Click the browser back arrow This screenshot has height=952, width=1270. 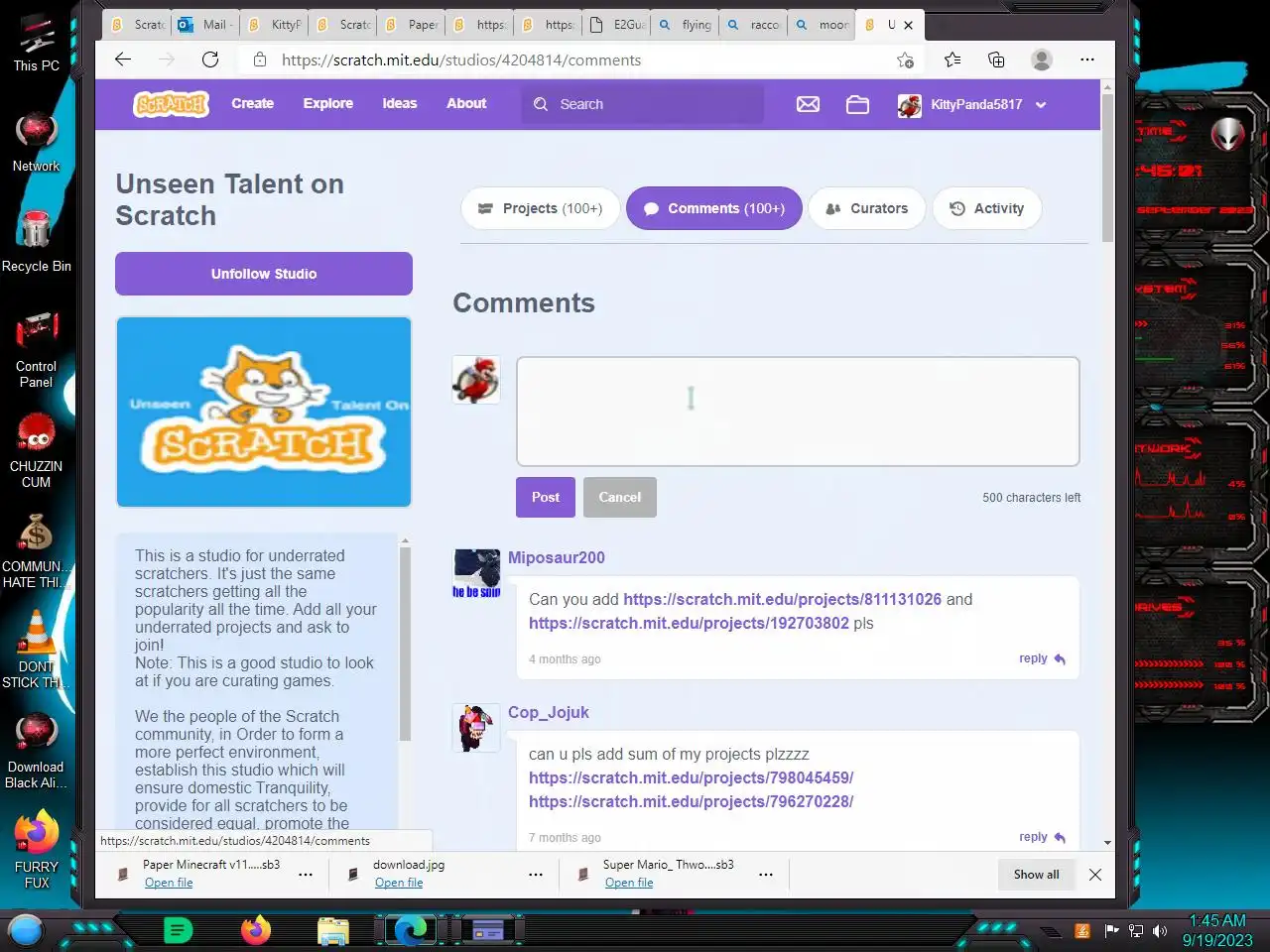[x=123, y=59]
